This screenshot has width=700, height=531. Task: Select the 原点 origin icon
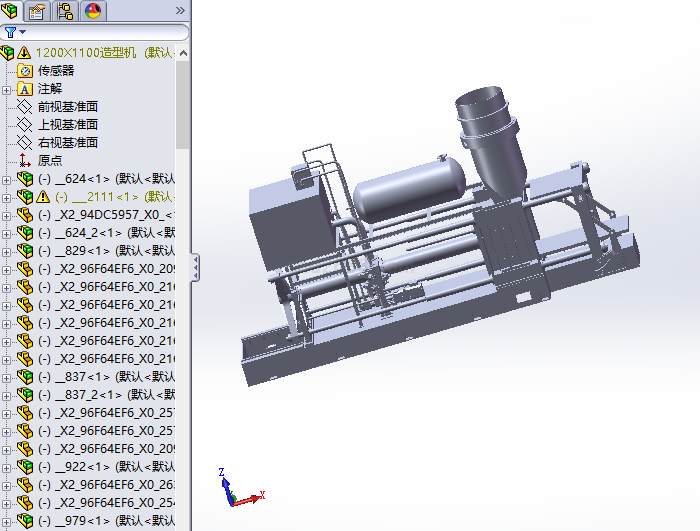click(x=25, y=161)
